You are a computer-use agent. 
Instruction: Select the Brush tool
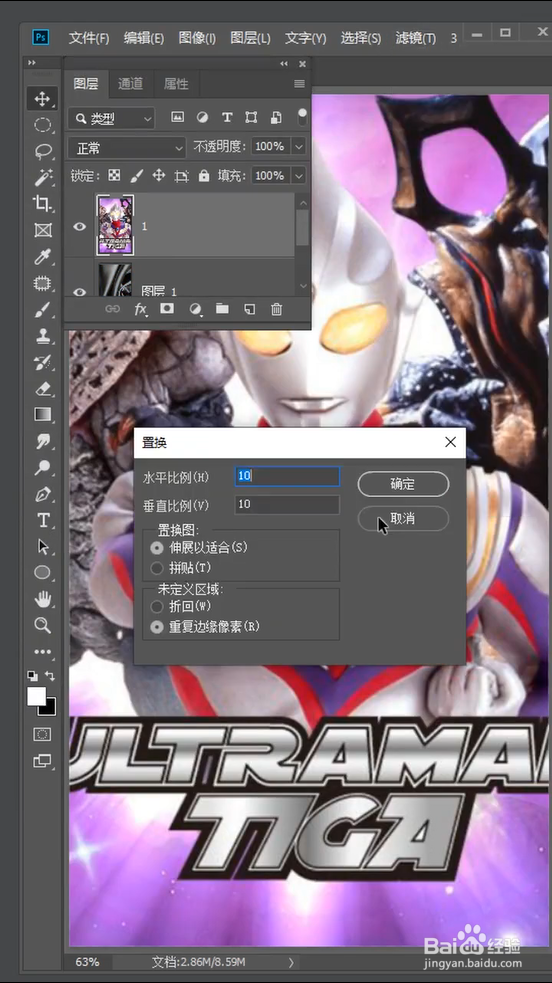click(x=43, y=310)
